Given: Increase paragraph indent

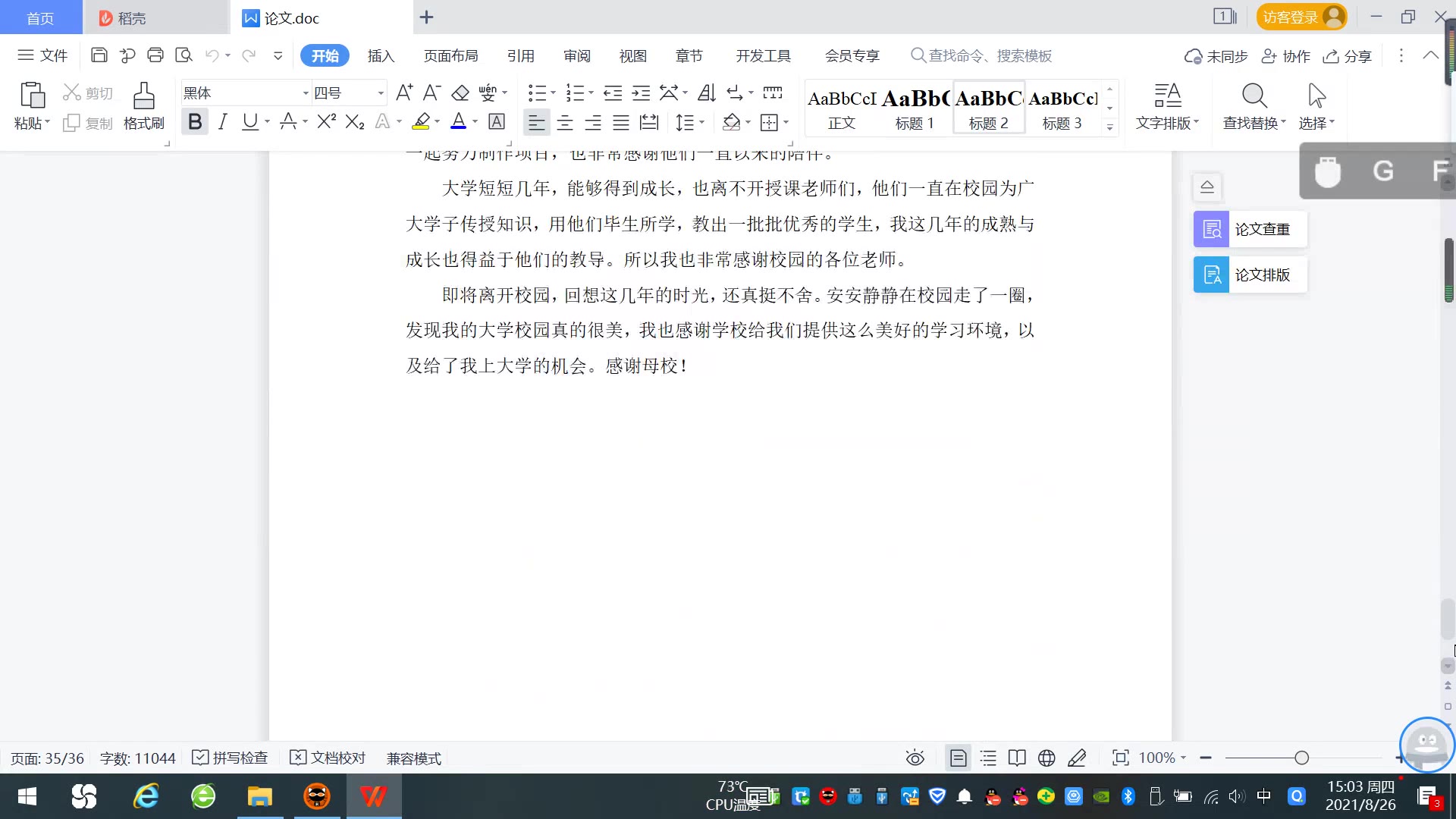Looking at the screenshot, I should coord(641,93).
